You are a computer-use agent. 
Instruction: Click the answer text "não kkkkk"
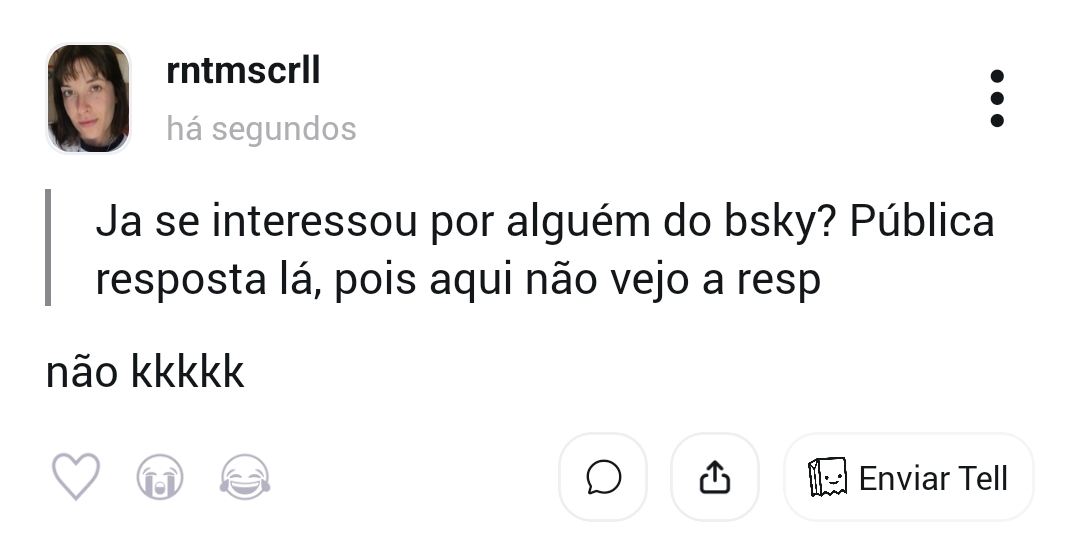coord(145,373)
